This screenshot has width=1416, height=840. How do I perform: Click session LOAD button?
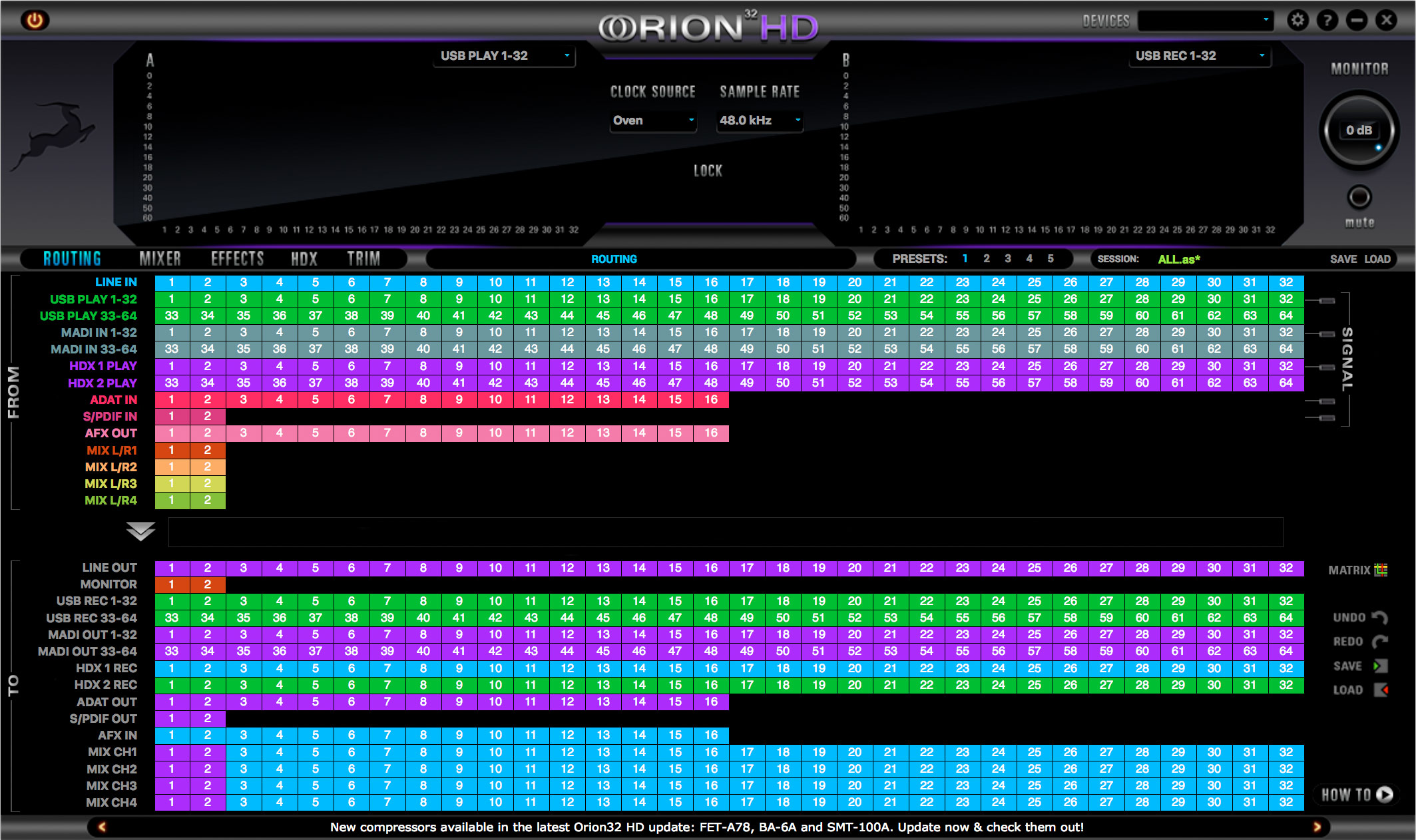point(1377,259)
